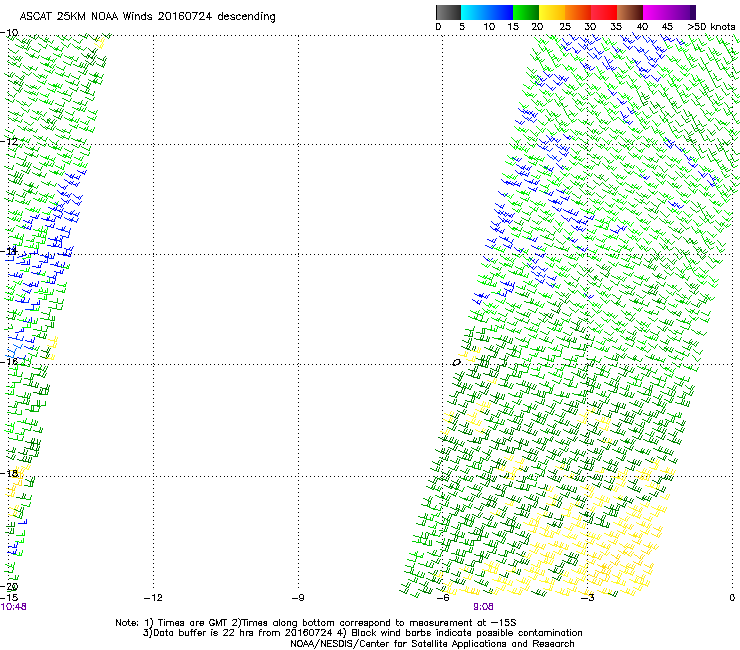
Task: Click the brown 35–40 knots color segment
Action: pyautogui.click(x=630, y=12)
